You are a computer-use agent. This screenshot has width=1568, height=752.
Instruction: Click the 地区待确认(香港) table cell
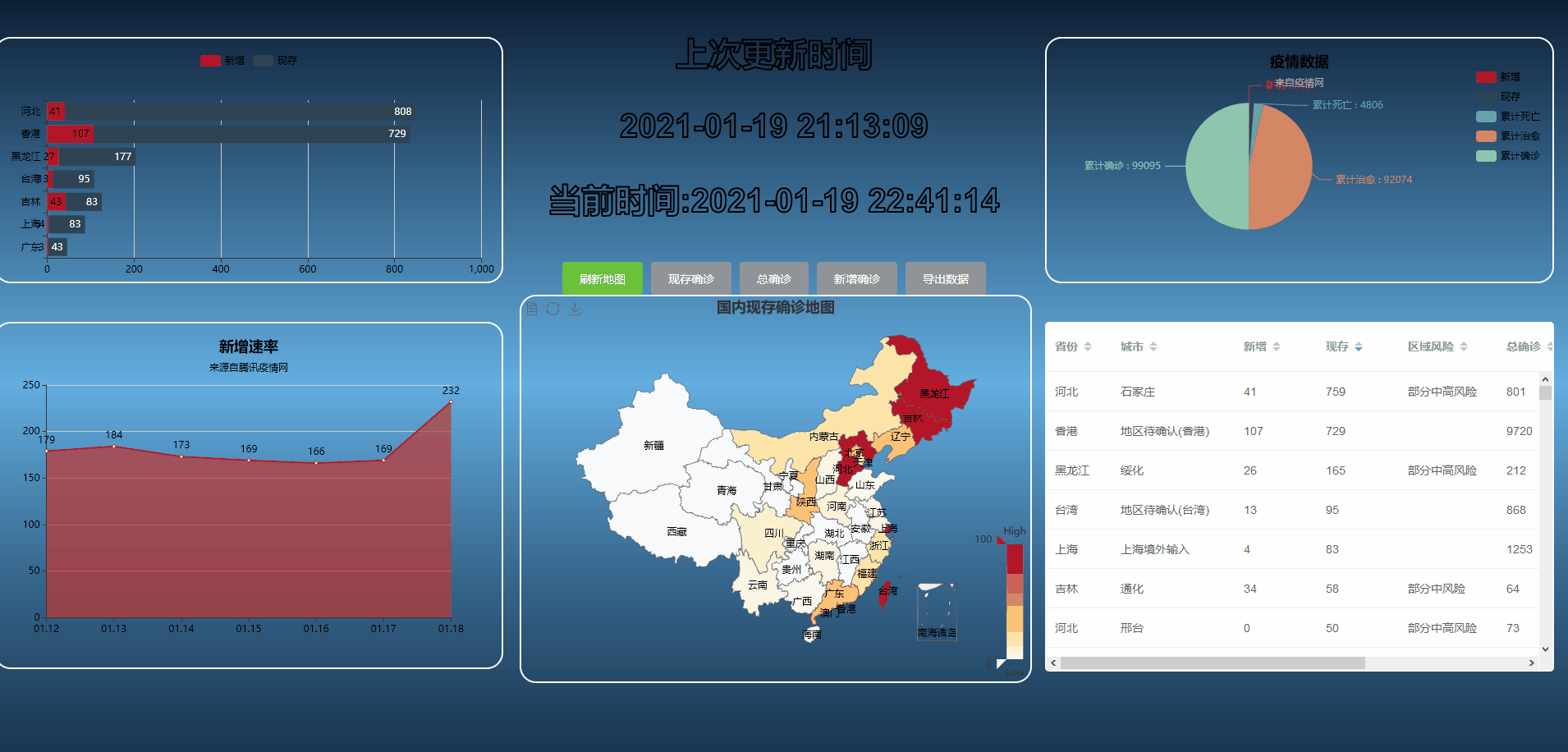tap(1165, 431)
